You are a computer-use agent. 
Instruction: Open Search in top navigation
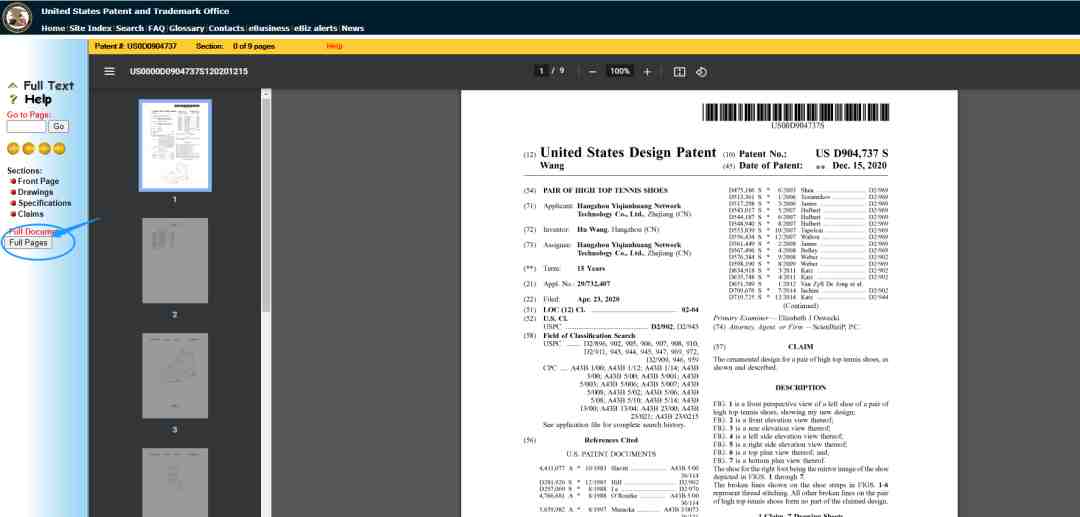[129, 28]
